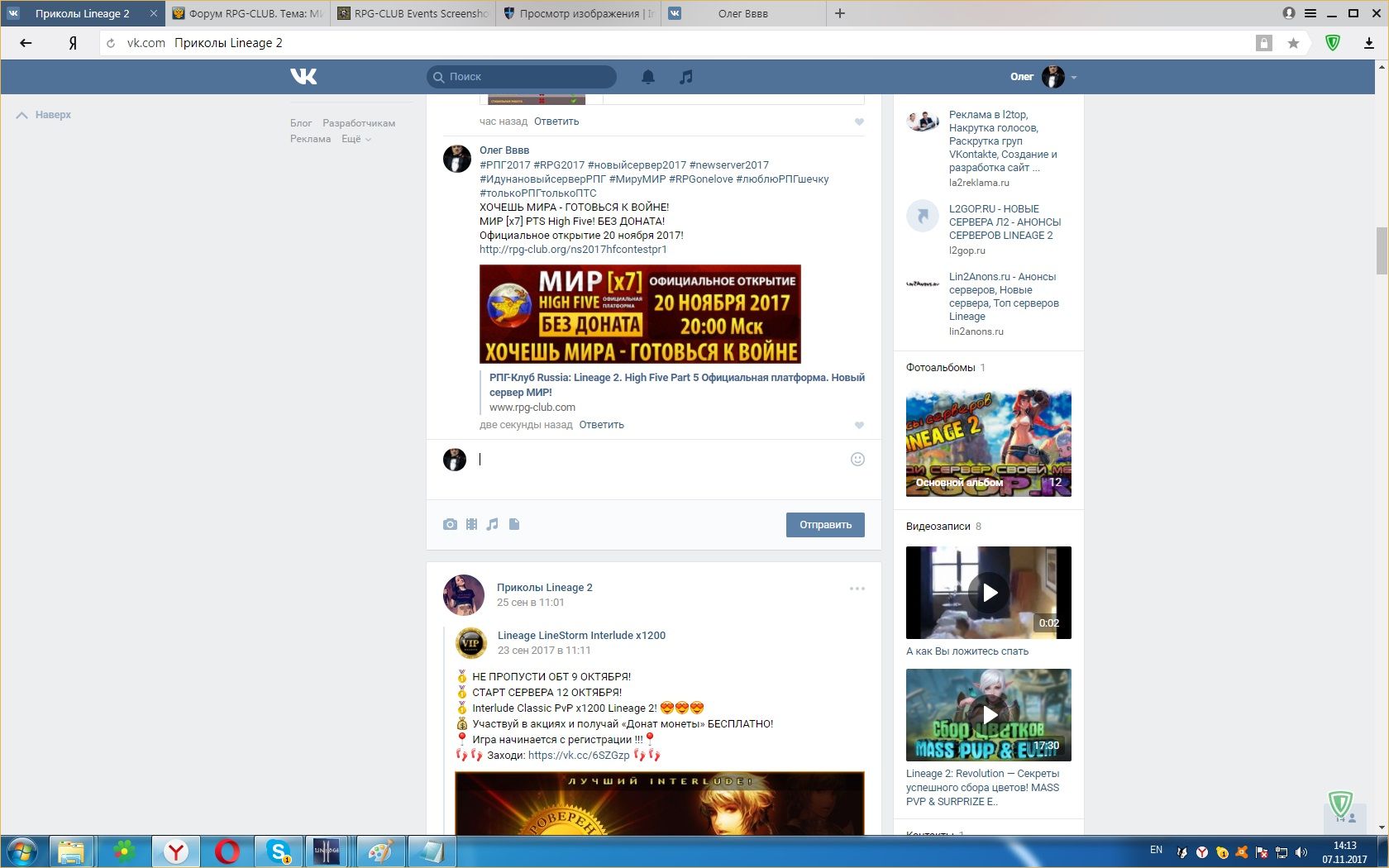The image size is (1389, 868).
Task: Attach a photo with camera icon
Action: coord(450,524)
